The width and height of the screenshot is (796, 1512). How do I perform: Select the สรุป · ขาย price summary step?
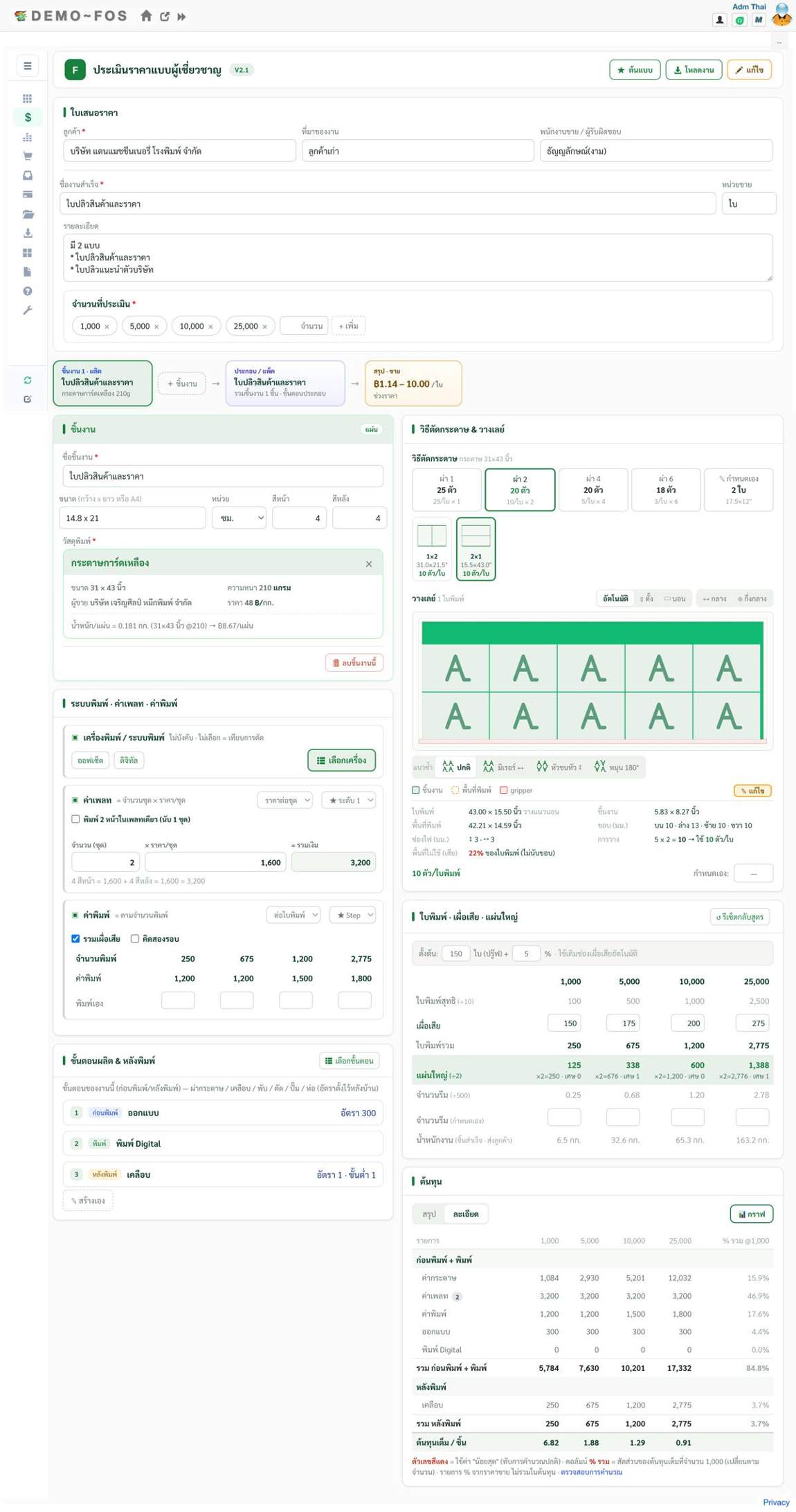coord(413,383)
